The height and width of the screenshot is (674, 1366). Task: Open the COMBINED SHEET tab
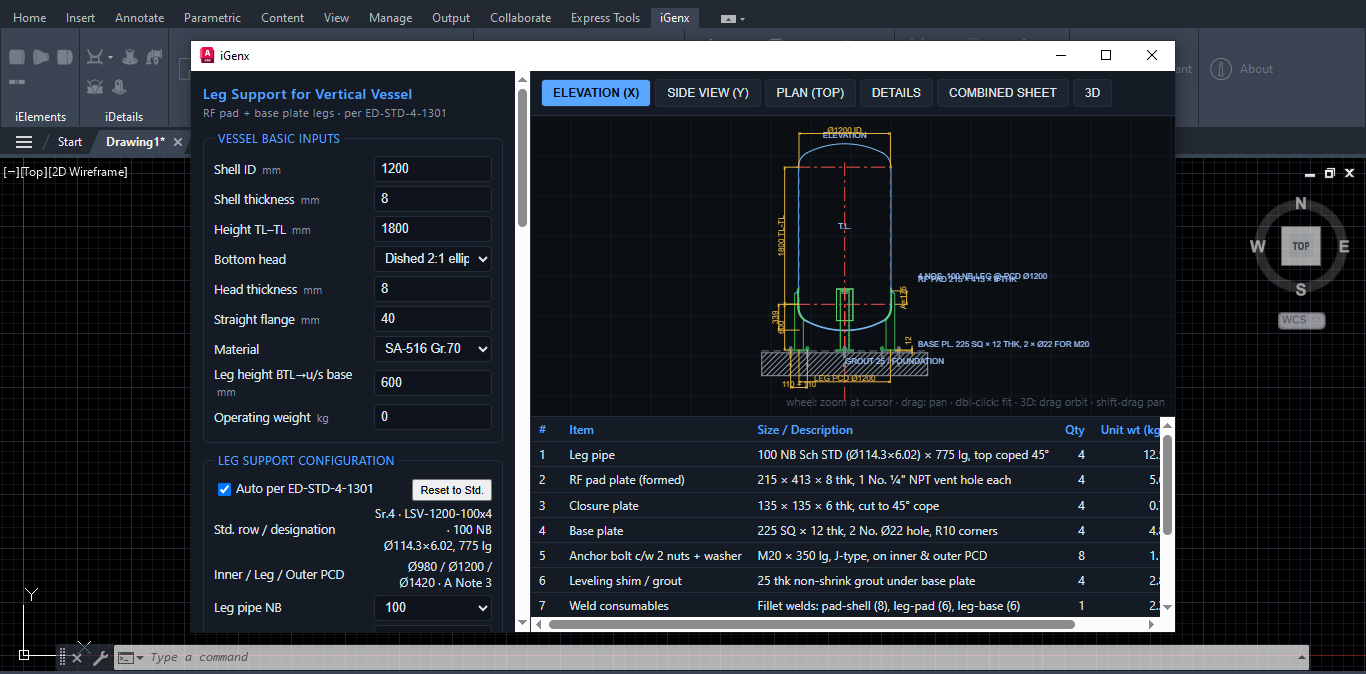tap(1003, 93)
